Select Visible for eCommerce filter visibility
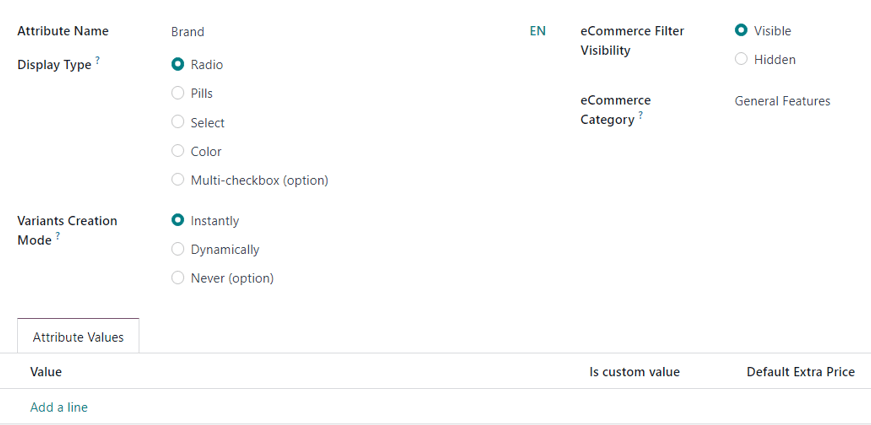This screenshot has height=425, width=871. pos(741,31)
